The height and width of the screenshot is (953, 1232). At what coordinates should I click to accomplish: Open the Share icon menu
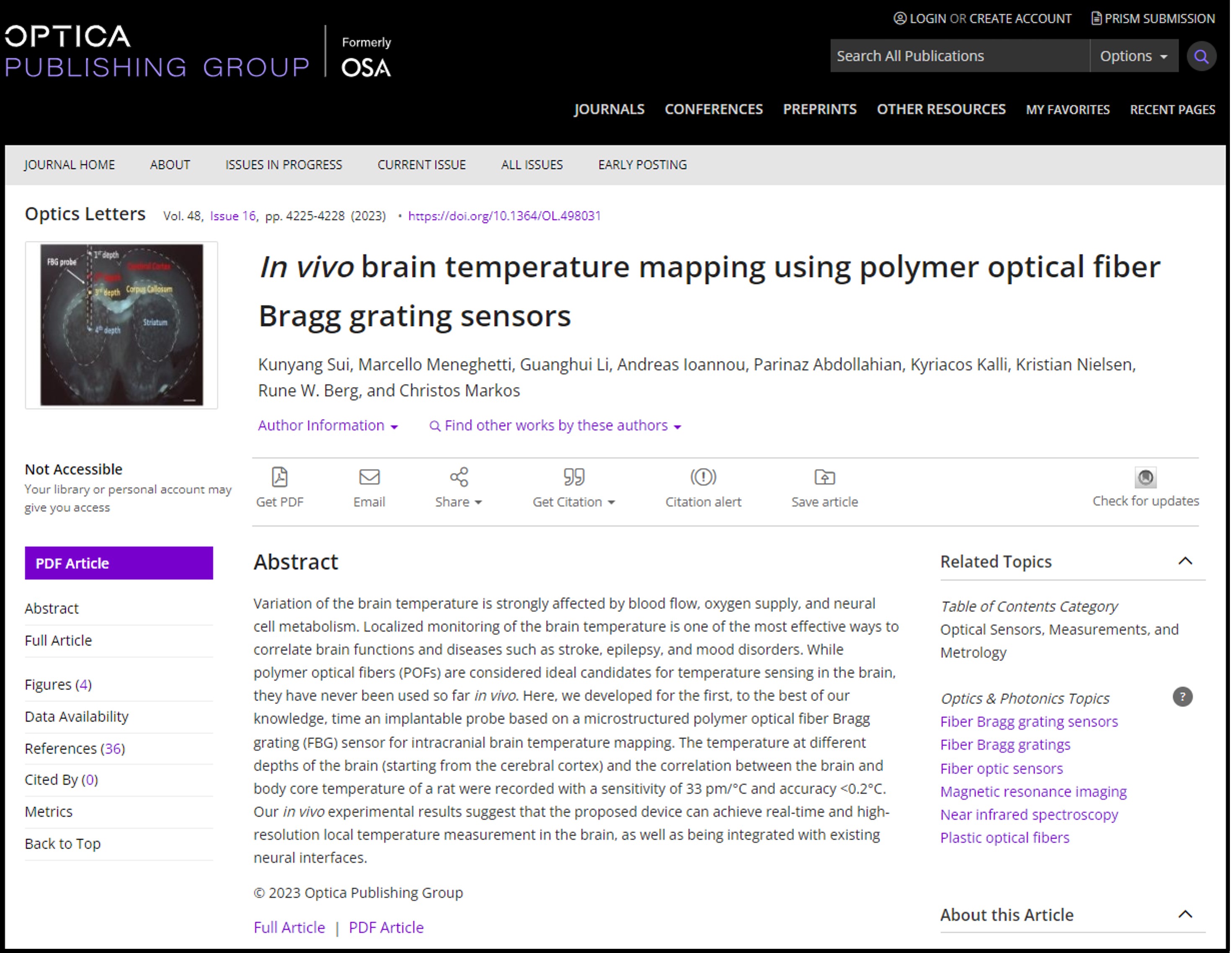pos(459,477)
